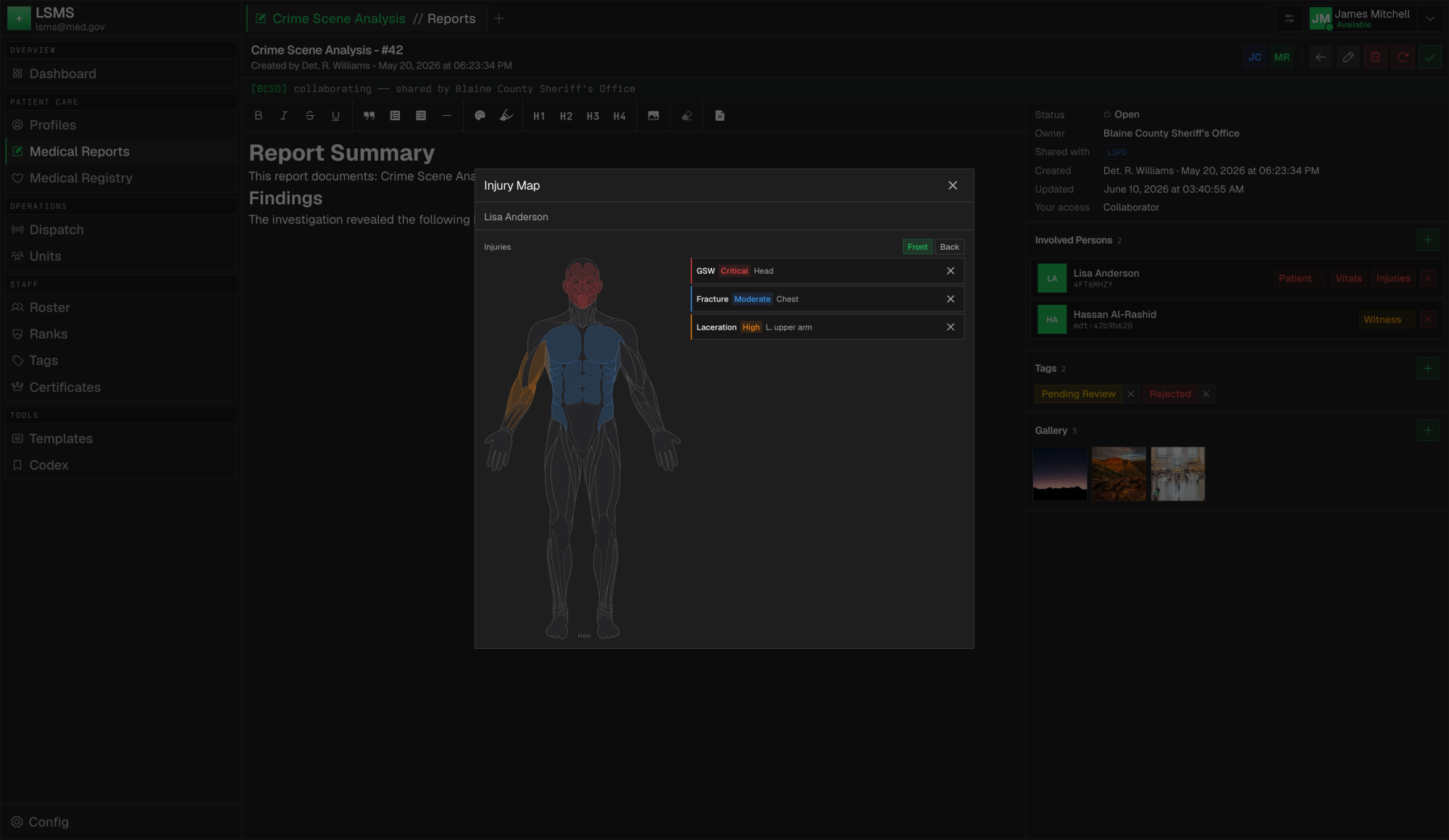Open the settings sliders icon
This screenshot has height=840, width=1449.
click(1290, 19)
